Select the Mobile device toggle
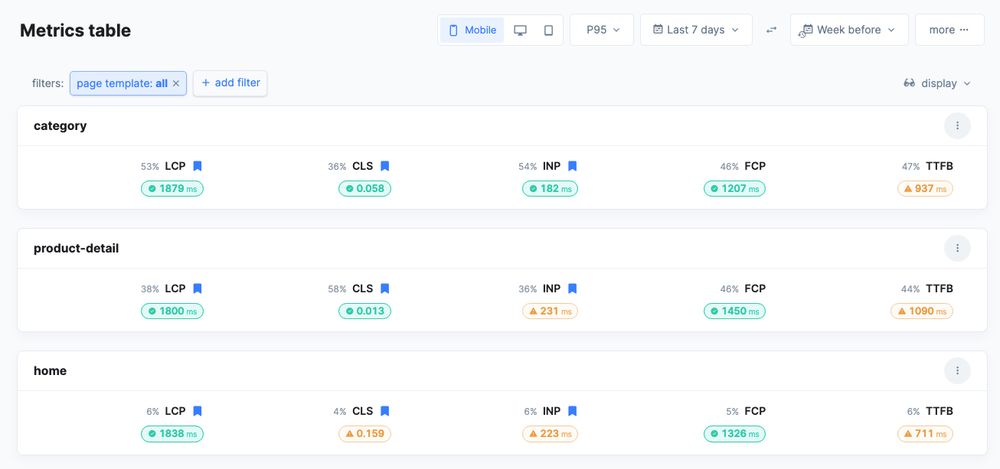The width and height of the screenshot is (1000, 469). coord(472,30)
